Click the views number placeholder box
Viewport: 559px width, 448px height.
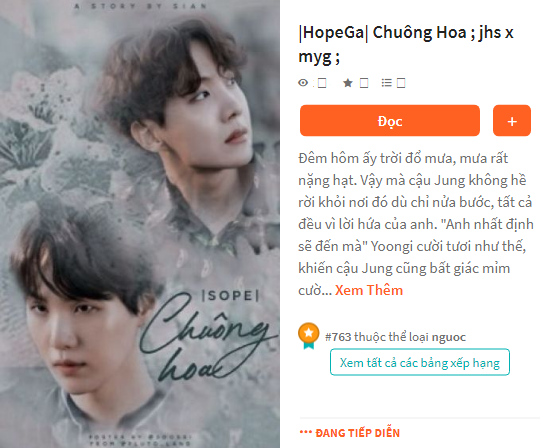click(x=322, y=83)
